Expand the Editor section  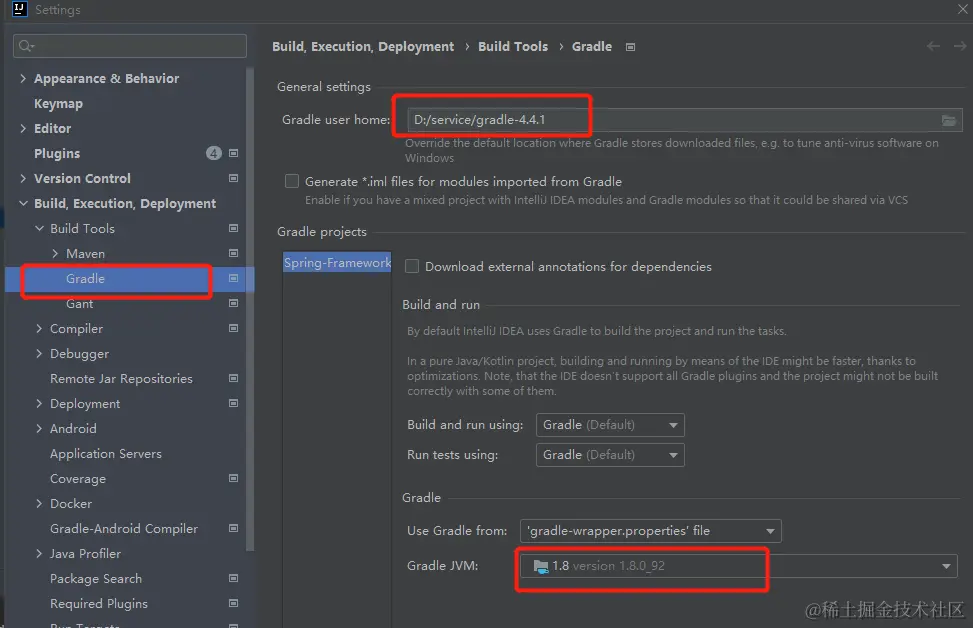[x=23, y=128]
